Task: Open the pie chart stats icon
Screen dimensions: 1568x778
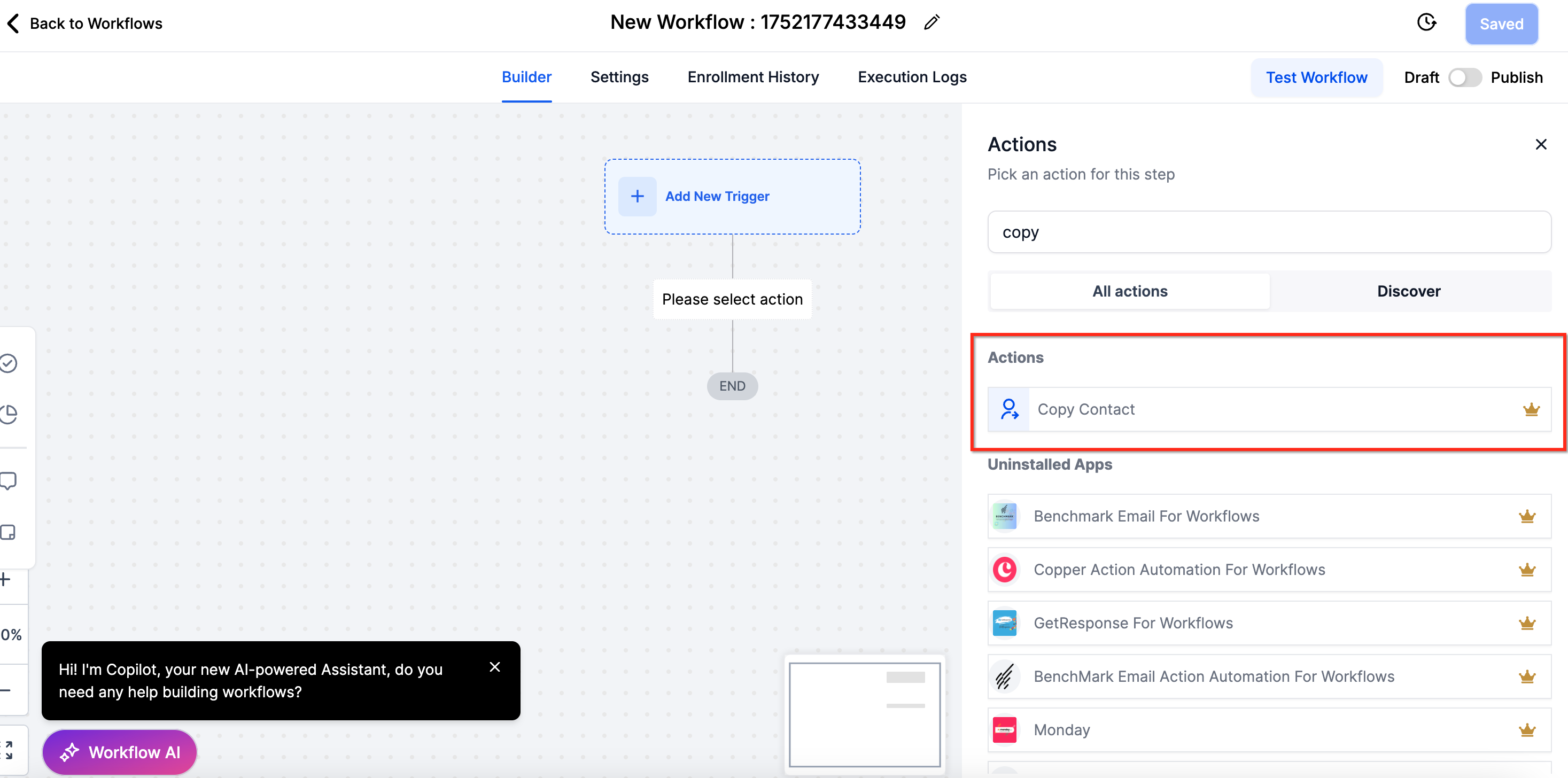Action: tap(9, 415)
